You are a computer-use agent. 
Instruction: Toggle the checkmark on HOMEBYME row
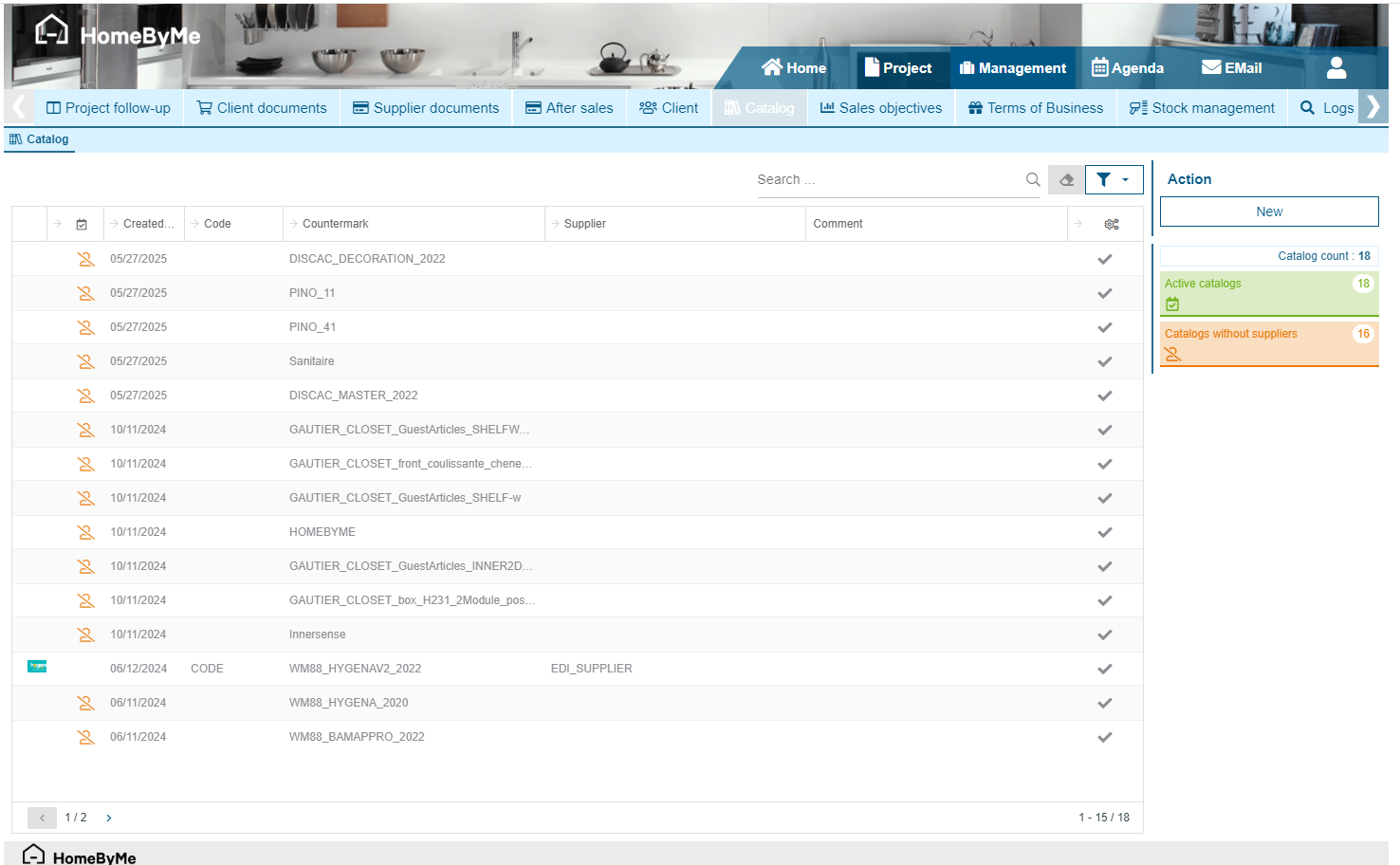1105,532
